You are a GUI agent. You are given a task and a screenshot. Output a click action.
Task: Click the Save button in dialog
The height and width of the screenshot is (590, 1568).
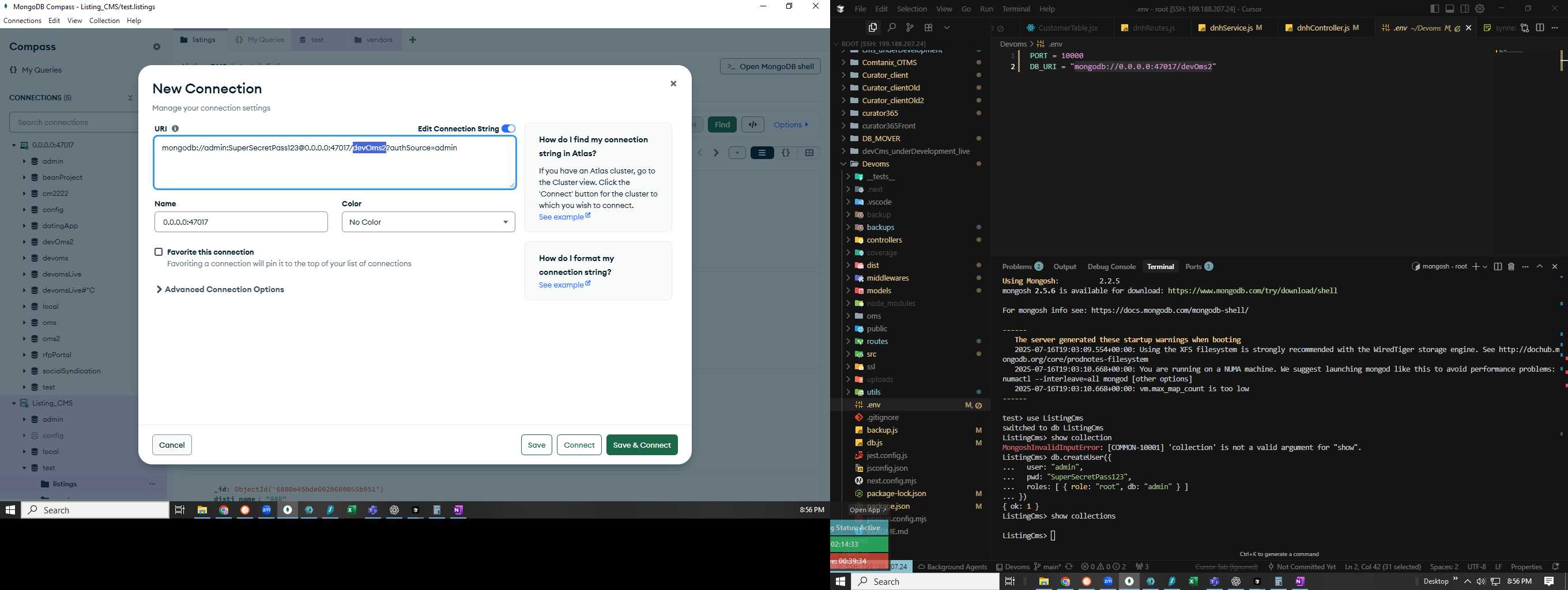click(x=536, y=445)
